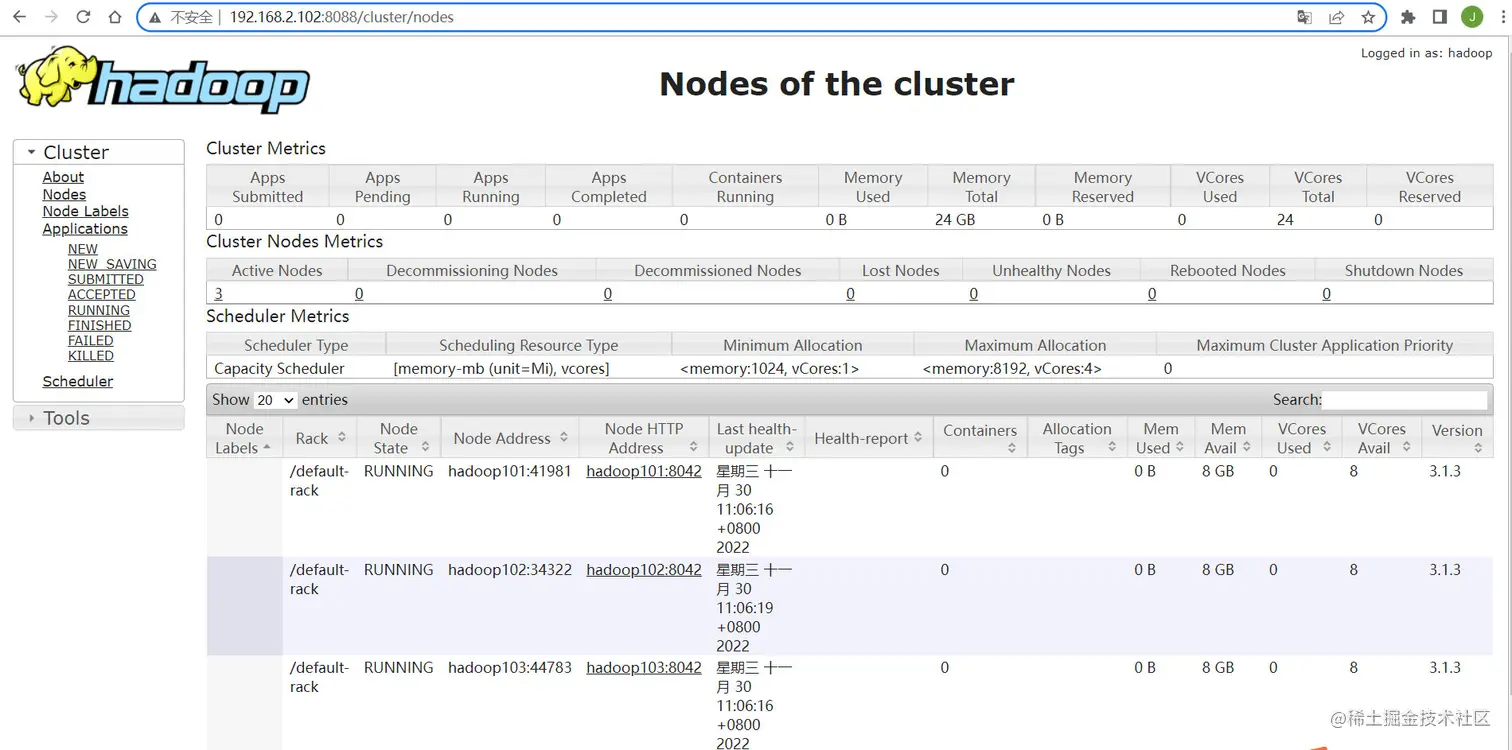Reload the page with refresh icon
The width and height of the screenshot is (1512, 750).
83,17
